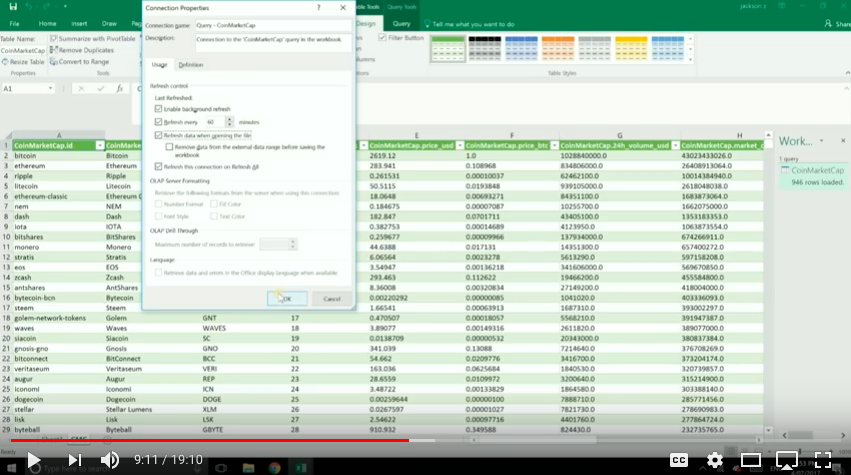851x475 pixels.
Task: Adjust refresh minutes spinner arrows
Action: [230, 122]
